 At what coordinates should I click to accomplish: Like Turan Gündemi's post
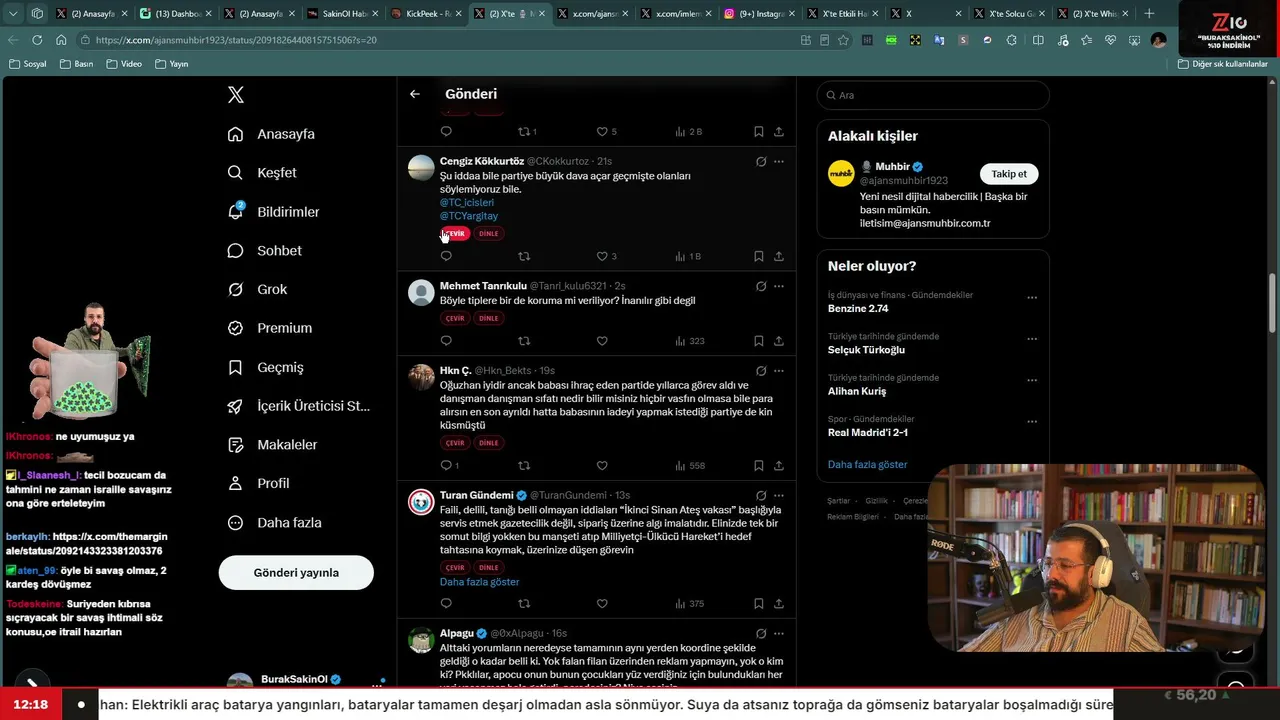pos(602,603)
